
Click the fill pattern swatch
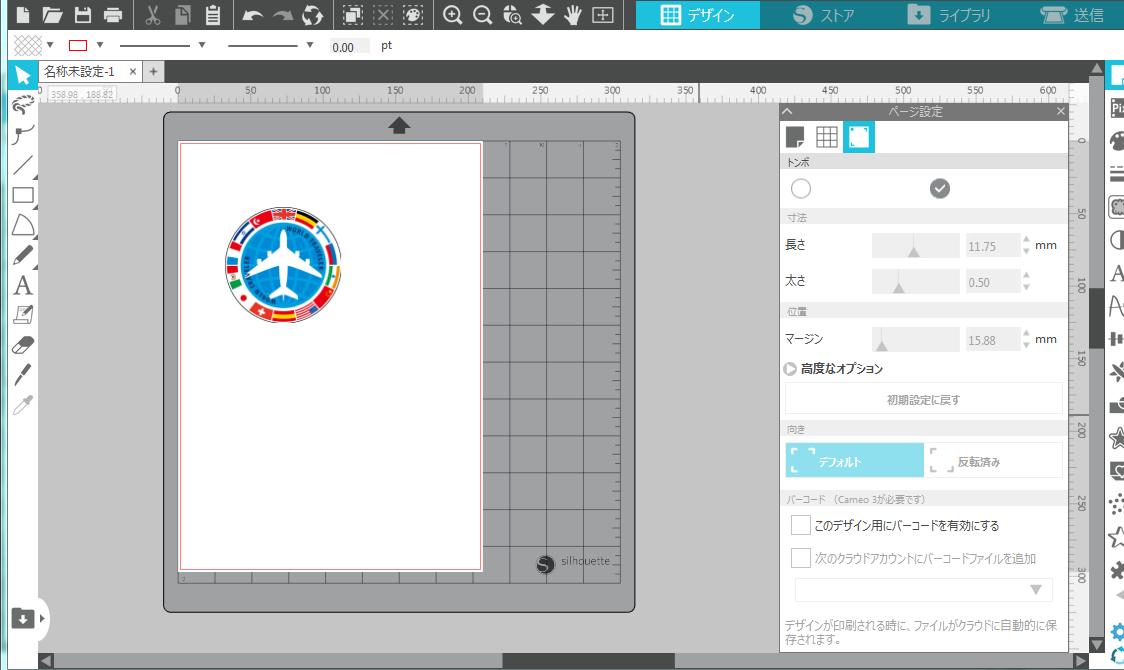point(28,45)
